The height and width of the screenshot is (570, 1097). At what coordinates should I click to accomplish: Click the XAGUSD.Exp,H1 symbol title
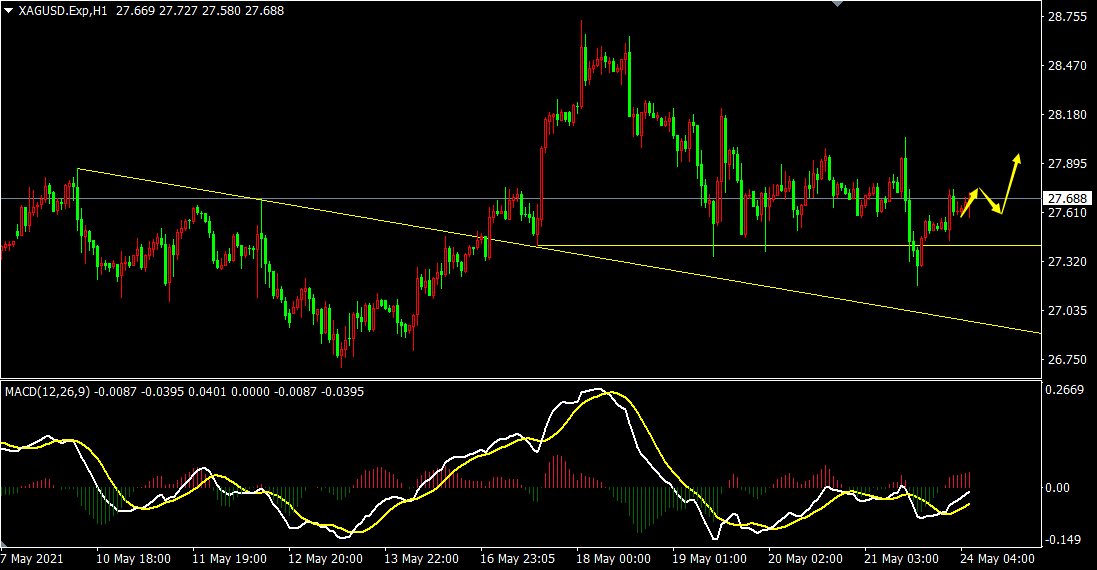tap(63, 9)
